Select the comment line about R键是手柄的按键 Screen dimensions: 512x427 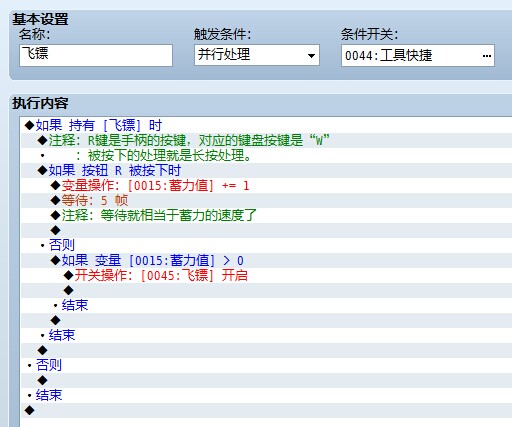click(x=267, y=140)
